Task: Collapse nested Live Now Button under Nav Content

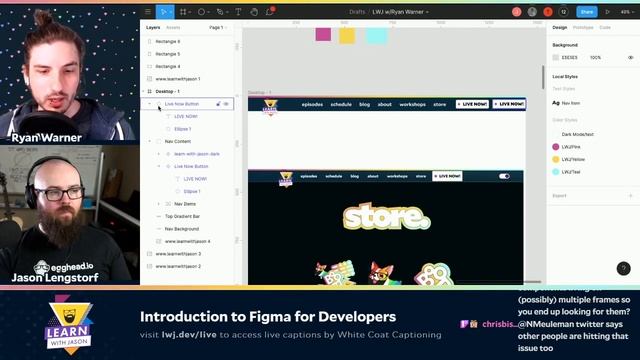Action: coord(159,166)
